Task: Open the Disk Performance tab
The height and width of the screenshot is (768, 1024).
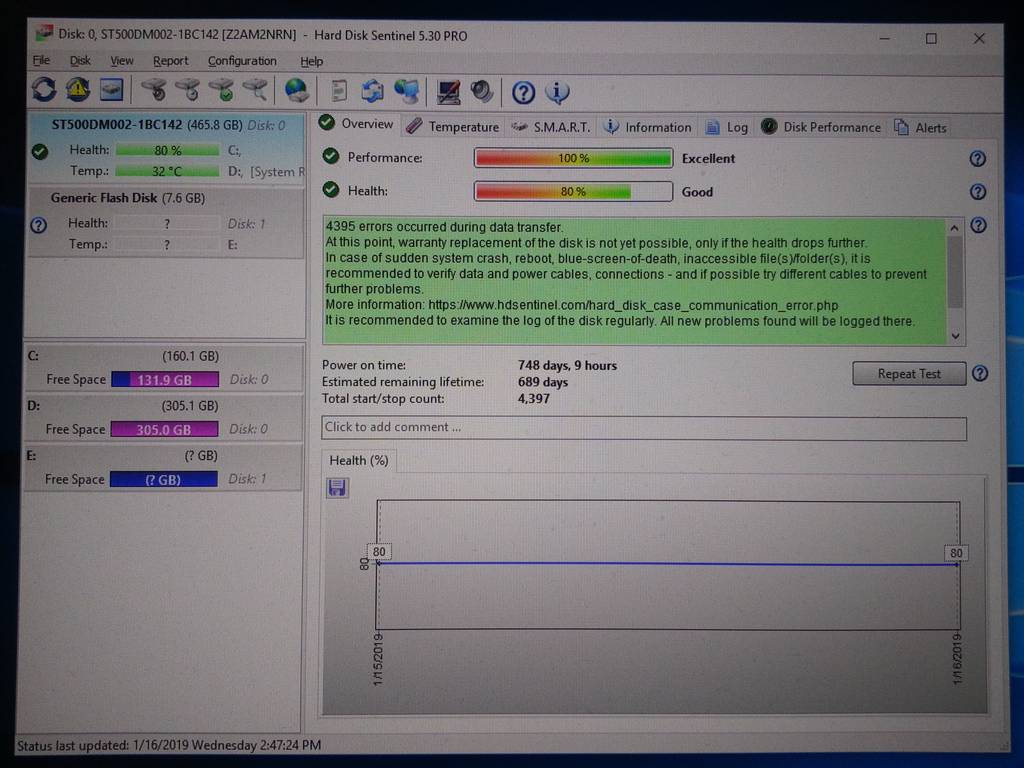Action: point(821,127)
